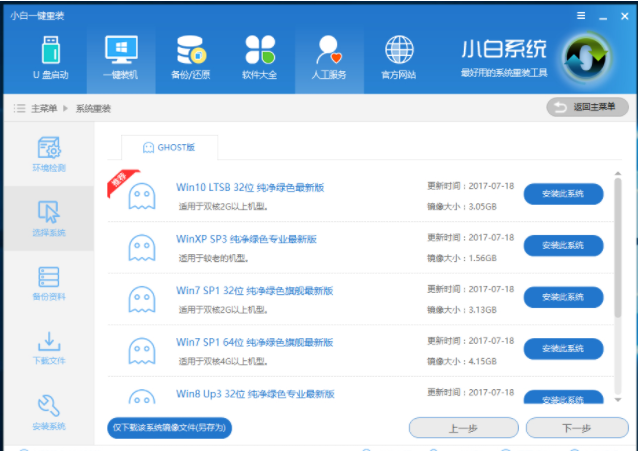
Task: Open the 软件大全 software collection icon
Action: 259,56
